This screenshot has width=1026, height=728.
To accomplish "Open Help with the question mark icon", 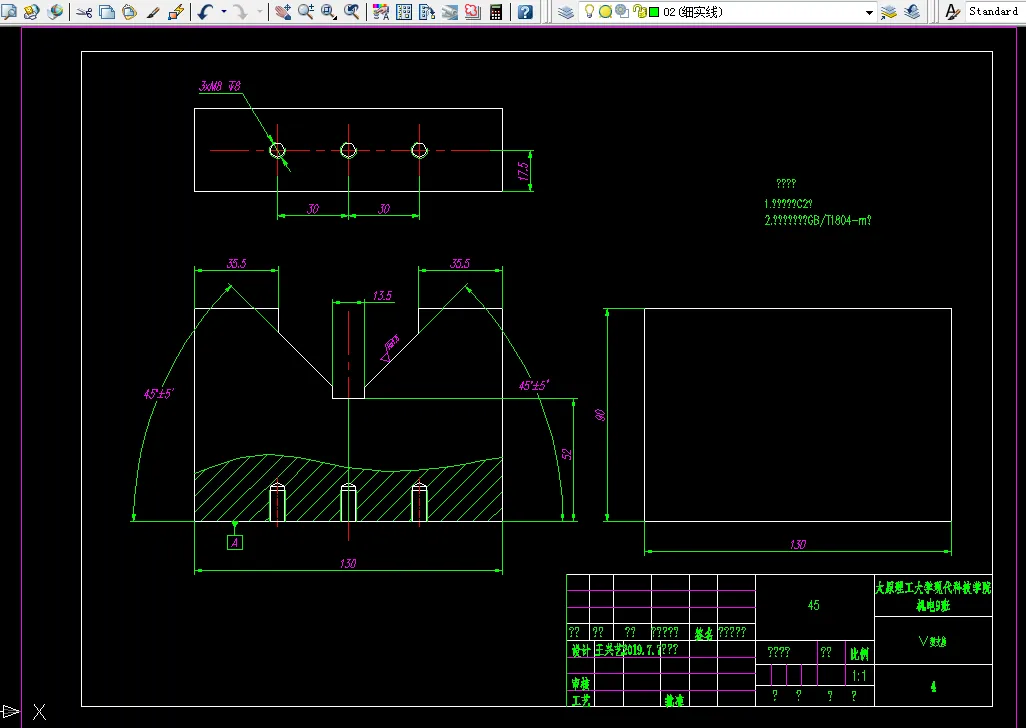I will click(x=525, y=12).
